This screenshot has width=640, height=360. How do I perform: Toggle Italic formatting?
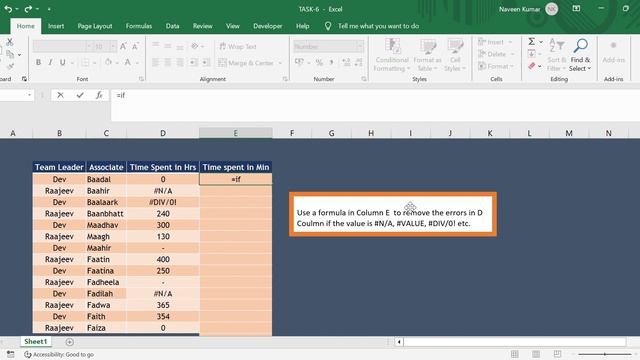pos(50,62)
